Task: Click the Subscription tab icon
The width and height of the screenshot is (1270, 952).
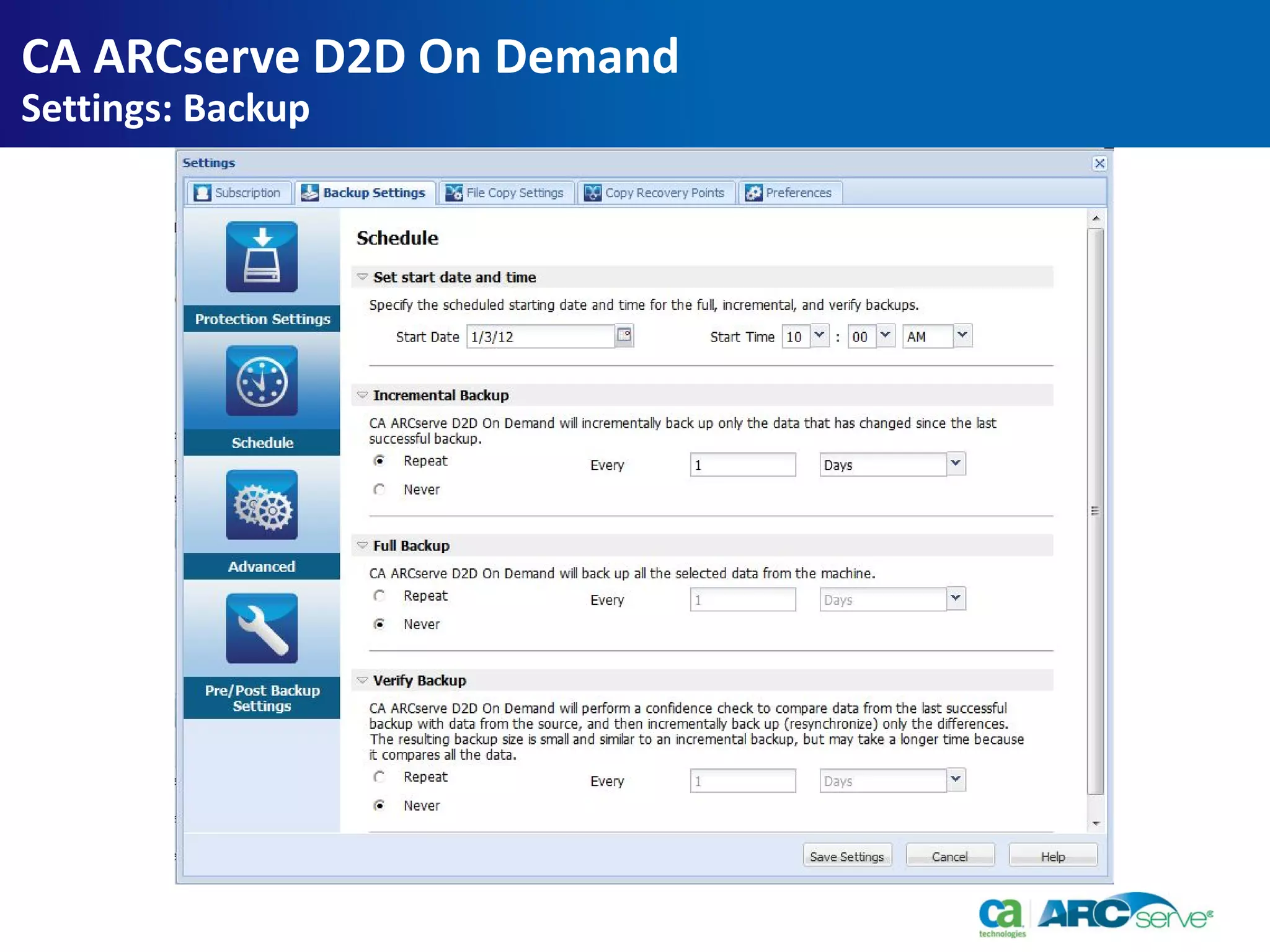Action: click(202, 193)
